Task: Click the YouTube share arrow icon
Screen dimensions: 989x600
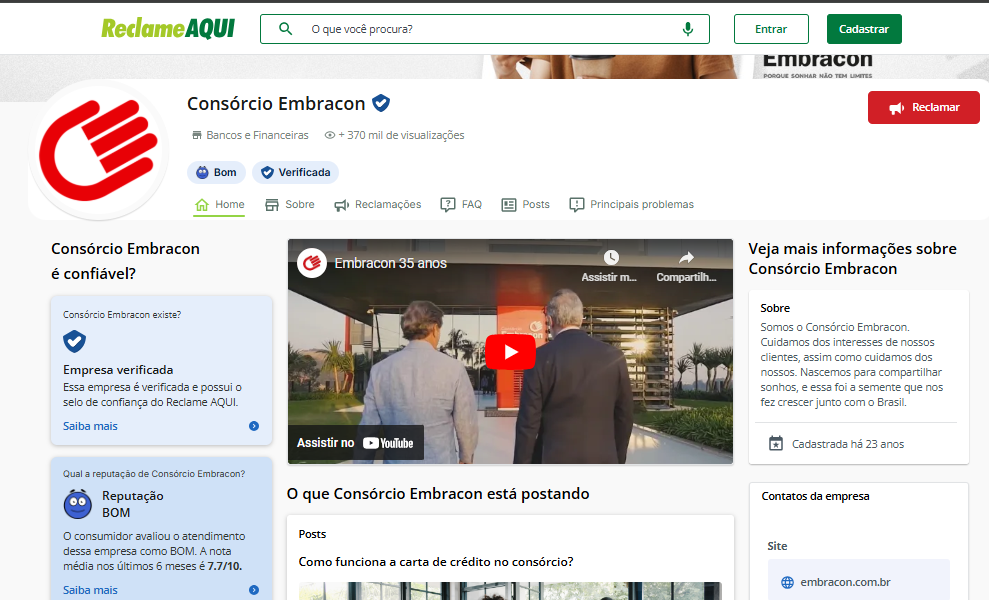Action: pos(686,258)
